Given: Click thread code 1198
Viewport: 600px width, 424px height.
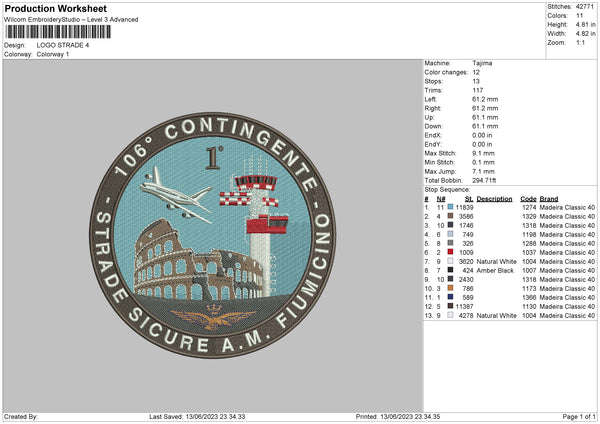Looking at the screenshot, I should coord(529,235).
